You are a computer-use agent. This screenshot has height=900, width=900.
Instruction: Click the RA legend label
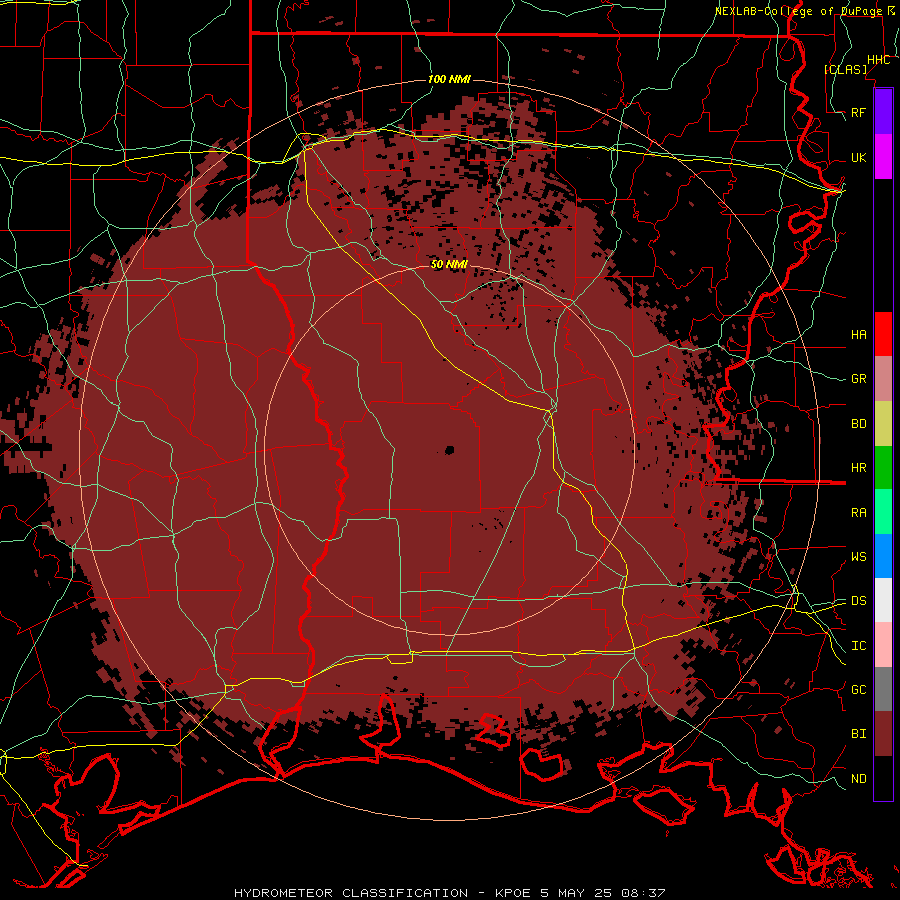pyautogui.click(x=858, y=513)
